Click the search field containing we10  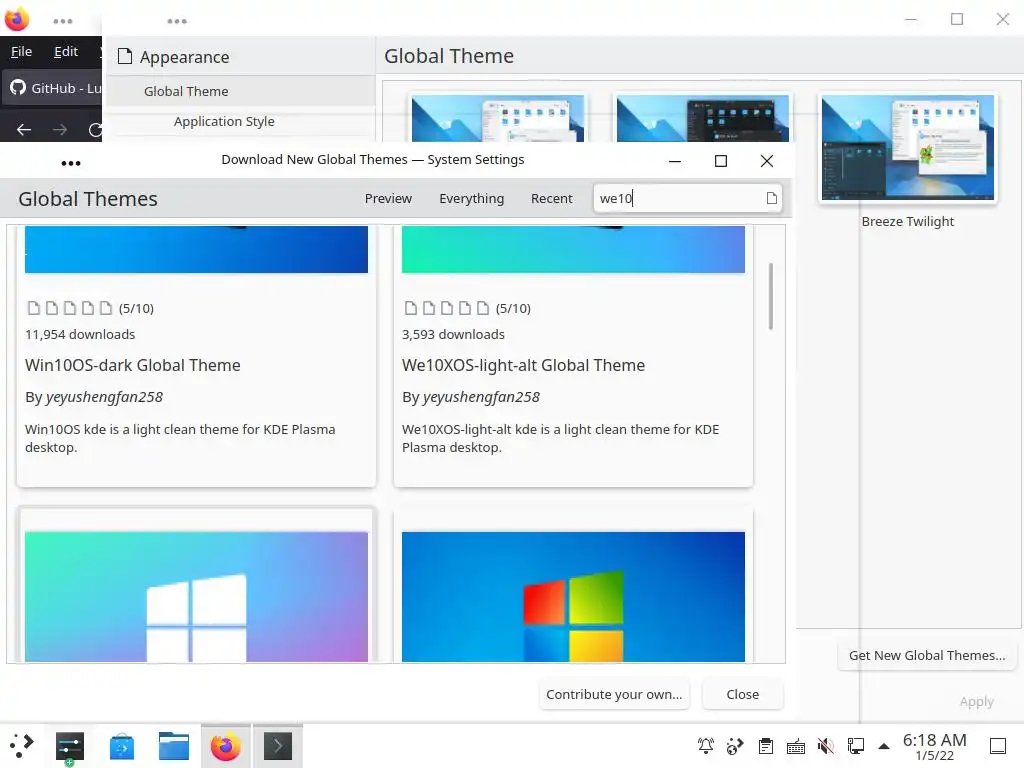pyautogui.click(x=688, y=198)
